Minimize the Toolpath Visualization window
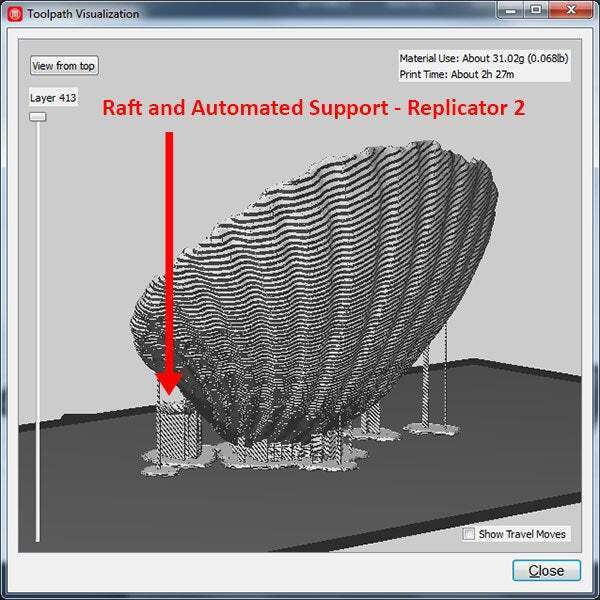 (510, 10)
